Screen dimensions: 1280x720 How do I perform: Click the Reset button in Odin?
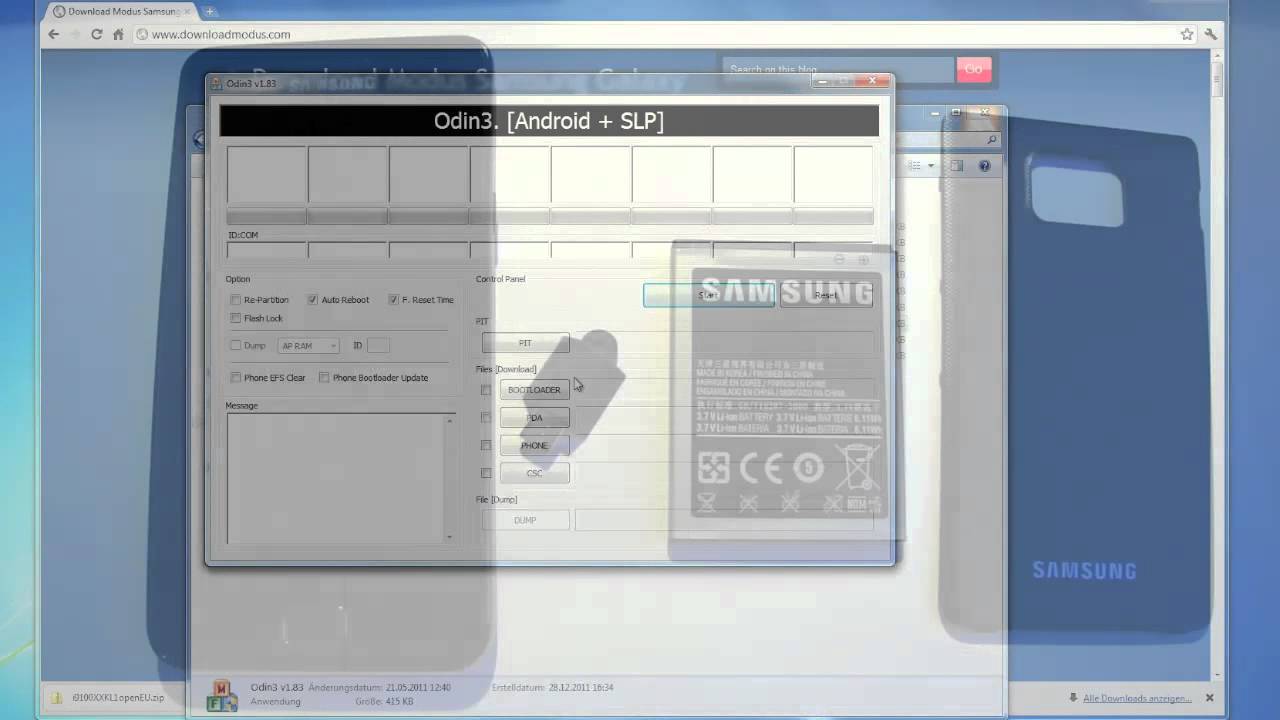(826, 295)
